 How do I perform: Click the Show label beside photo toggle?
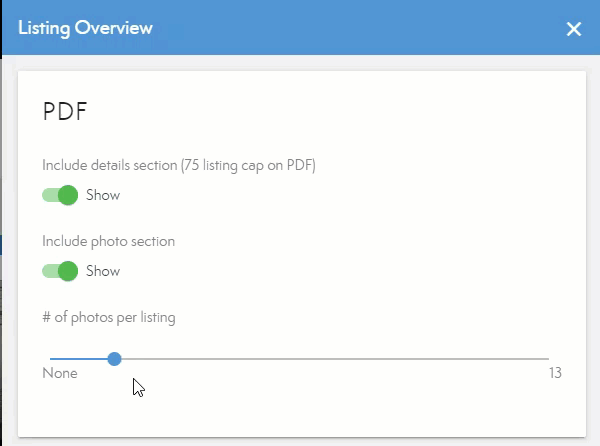103,271
